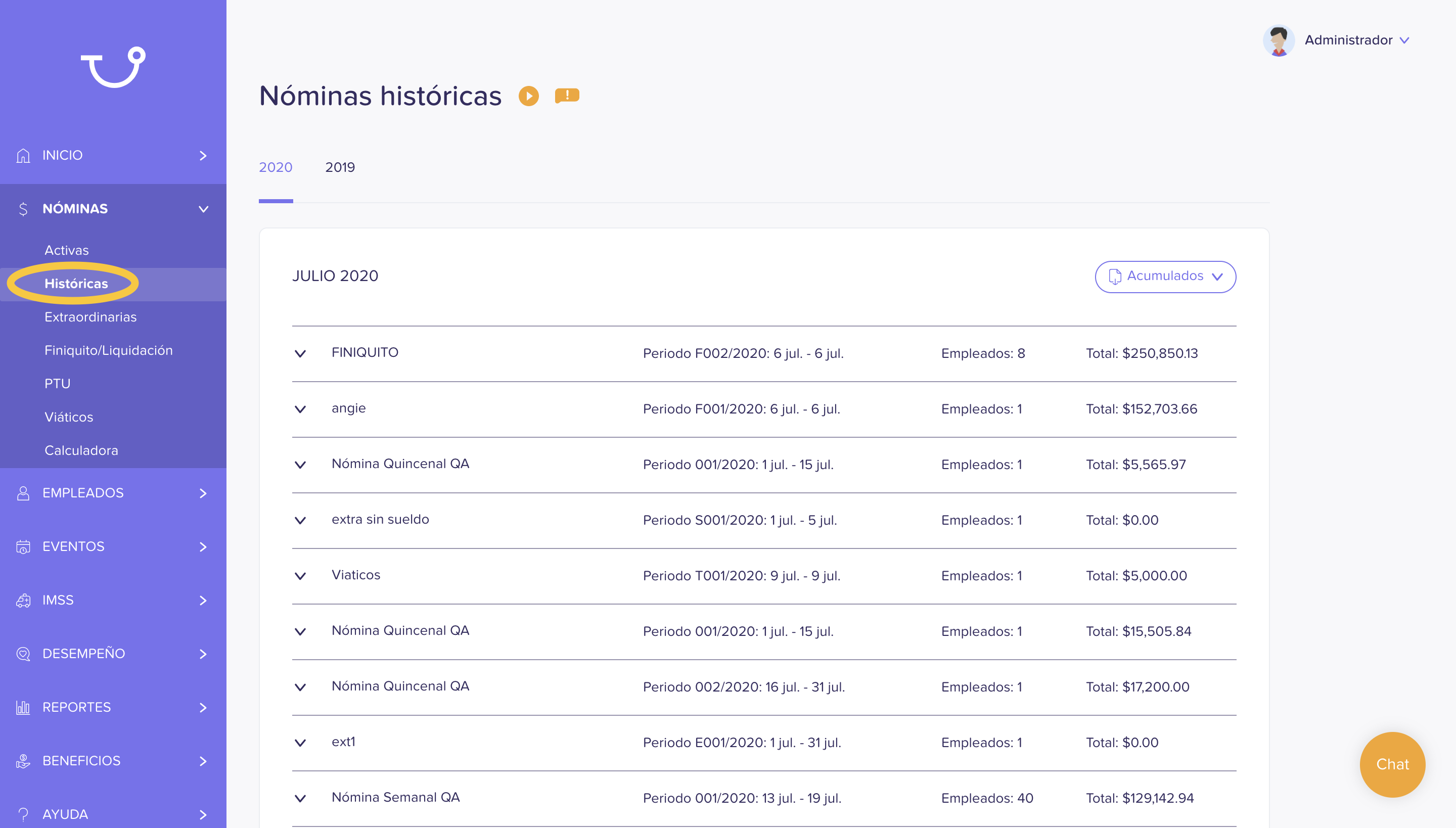Click the Reportes bar chart icon
The height and width of the screenshot is (828, 1456).
(23, 708)
